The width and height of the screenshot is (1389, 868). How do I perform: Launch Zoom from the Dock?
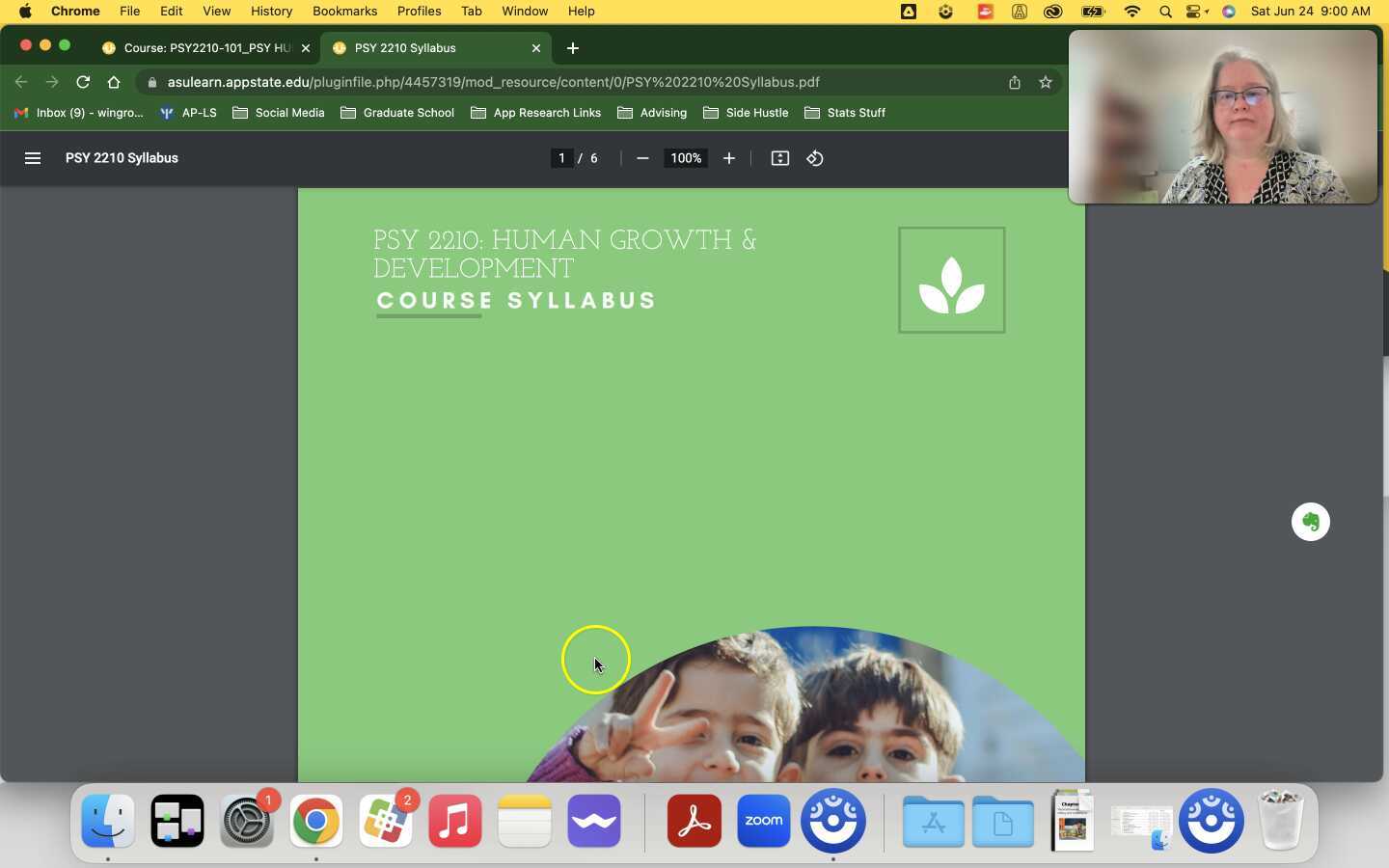762,821
